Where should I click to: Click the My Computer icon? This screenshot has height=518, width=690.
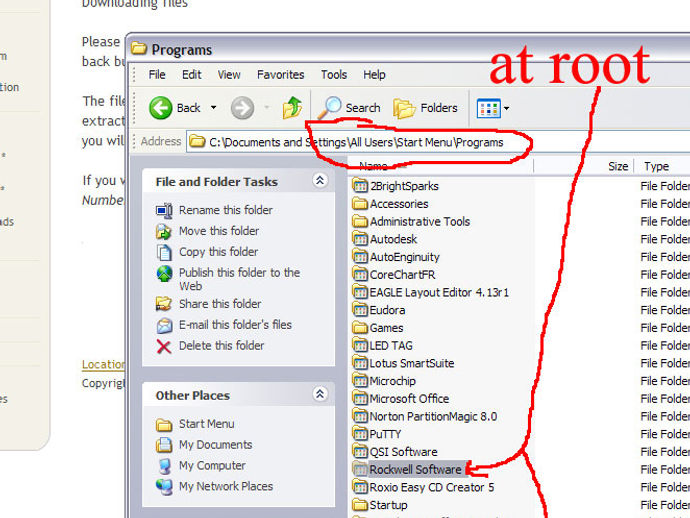[x=165, y=466]
